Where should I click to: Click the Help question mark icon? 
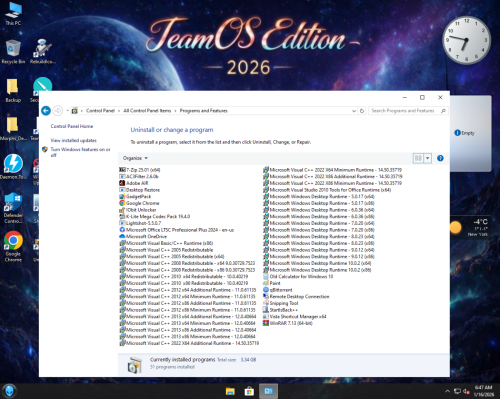click(x=440, y=158)
